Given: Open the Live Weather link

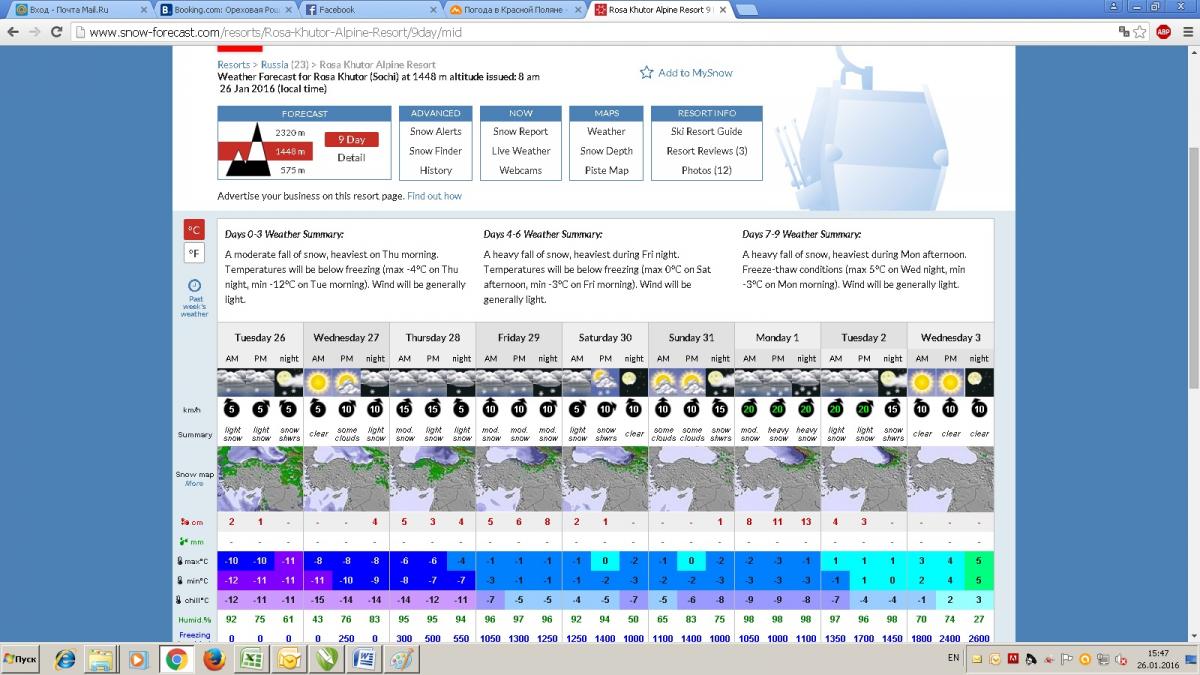Looking at the screenshot, I should 521,151.
